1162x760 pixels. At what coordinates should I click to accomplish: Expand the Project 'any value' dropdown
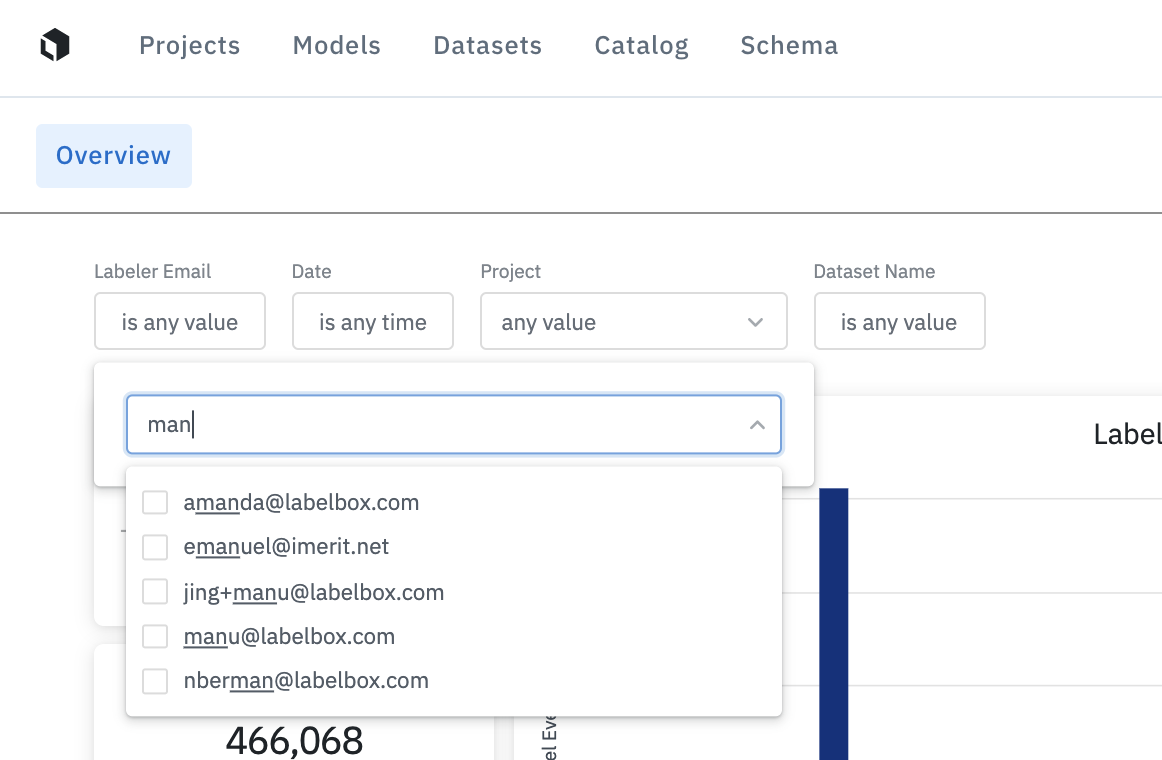point(634,321)
